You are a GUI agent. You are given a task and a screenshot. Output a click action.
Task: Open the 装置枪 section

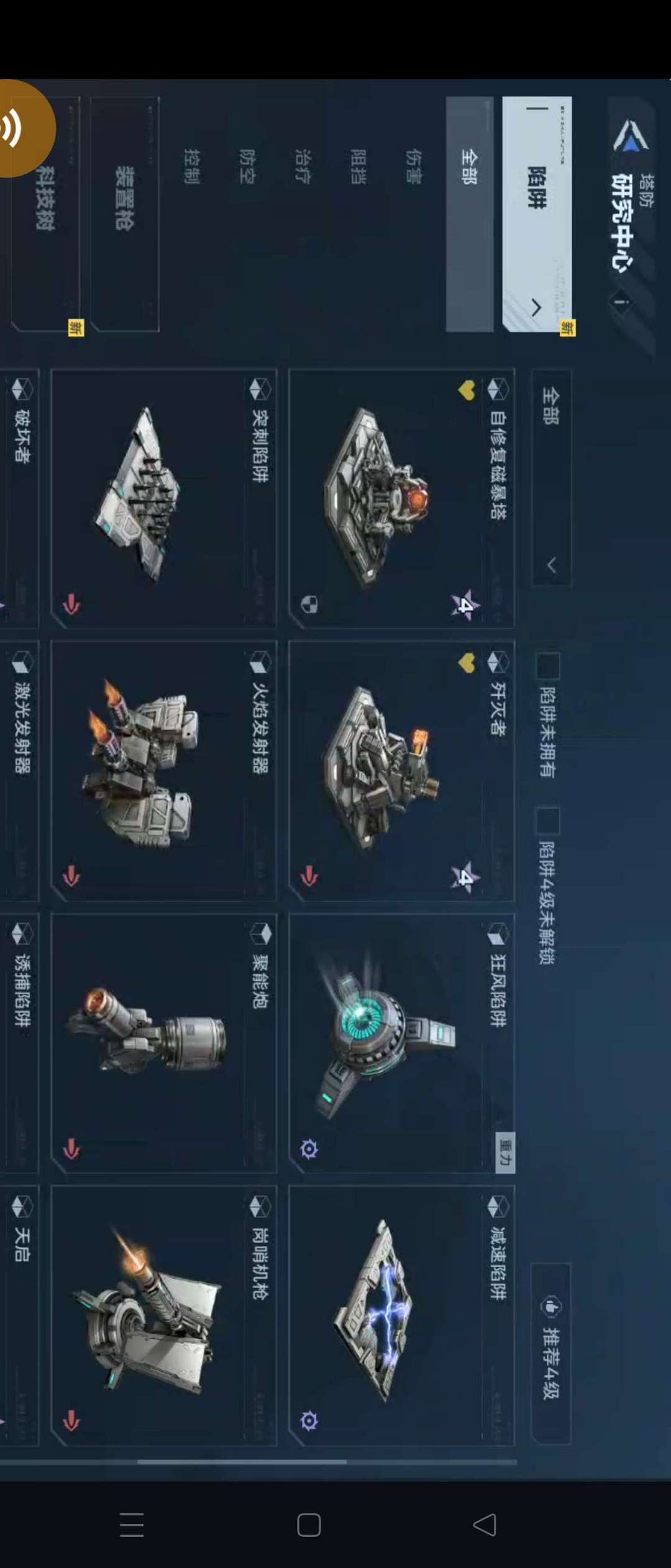[x=125, y=214]
